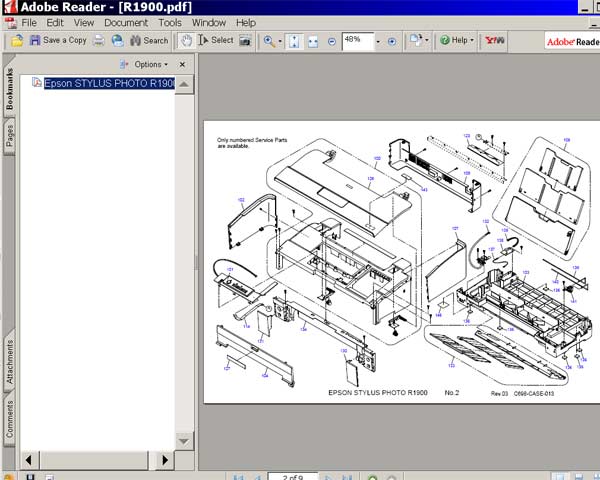This screenshot has height=480, width=600.
Task: Click the EPSON STYLUS PHOTO R1900 caption
Action: click(378, 393)
